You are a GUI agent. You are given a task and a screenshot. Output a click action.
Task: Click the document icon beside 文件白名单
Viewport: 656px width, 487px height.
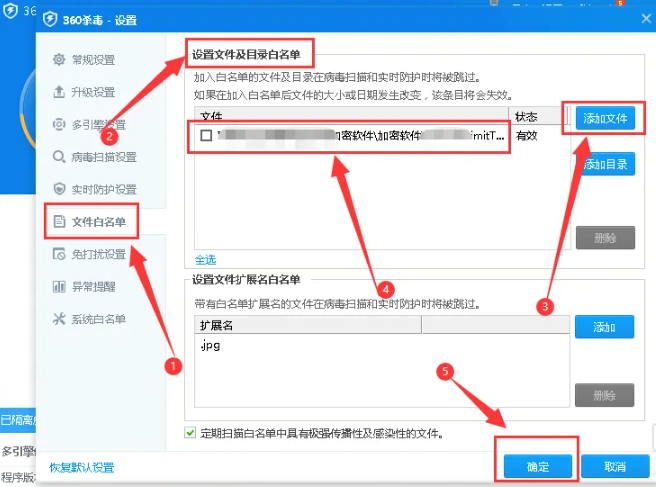click(x=59, y=221)
